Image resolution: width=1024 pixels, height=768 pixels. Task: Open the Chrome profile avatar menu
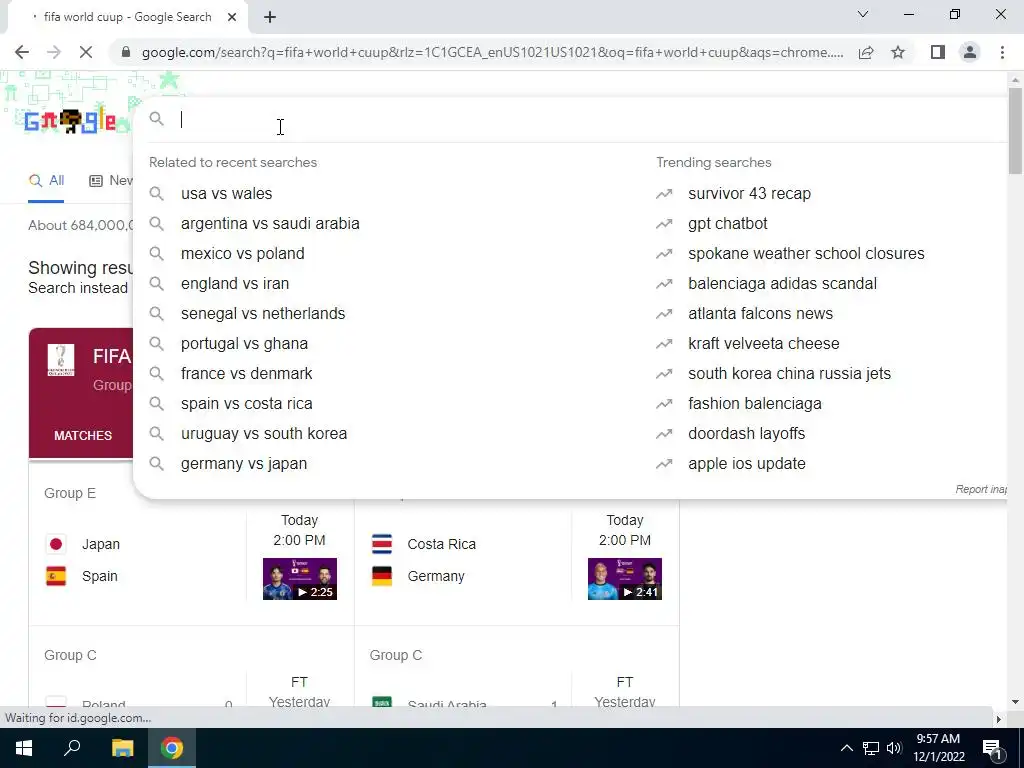pyautogui.click(x=970, y=52)
